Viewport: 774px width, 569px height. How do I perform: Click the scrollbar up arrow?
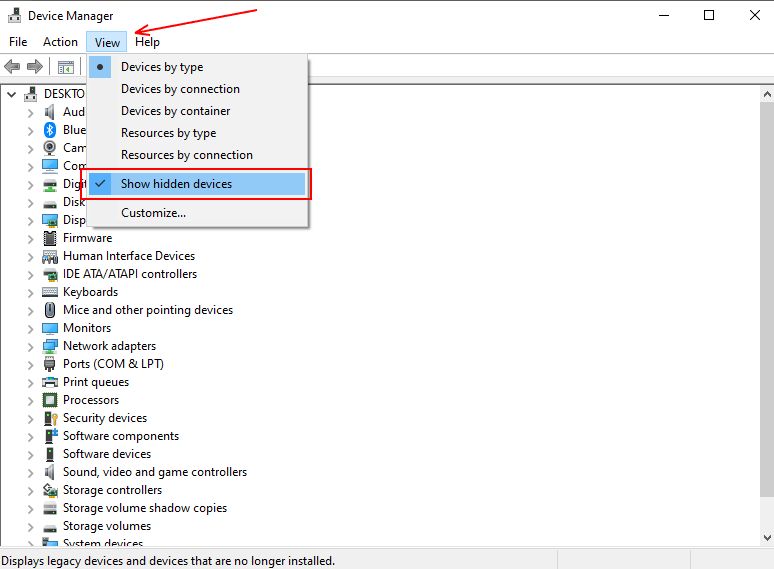click(x=767, y=94)
